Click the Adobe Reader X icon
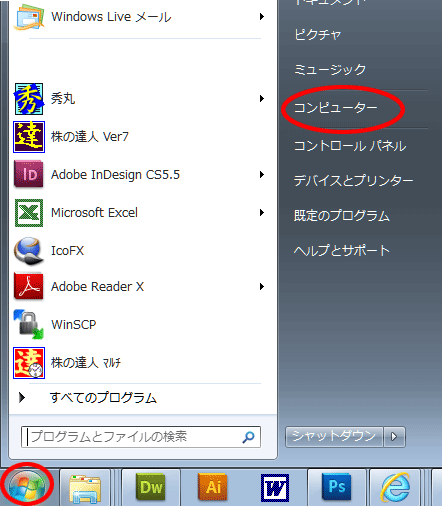The height and width of the screenshot is (506, 442). coord(29,286)
